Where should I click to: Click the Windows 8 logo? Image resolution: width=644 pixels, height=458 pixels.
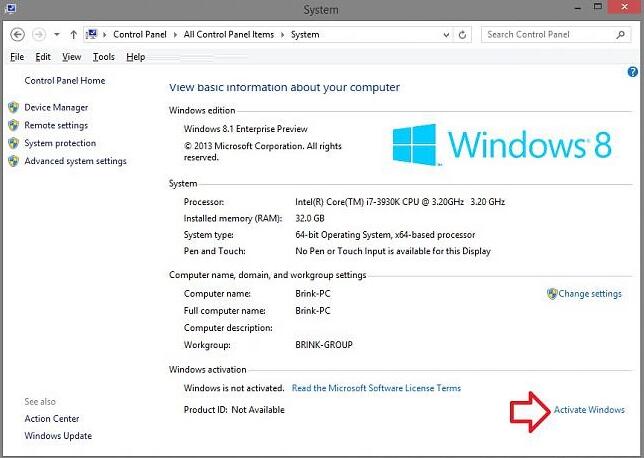coord(500,144)
